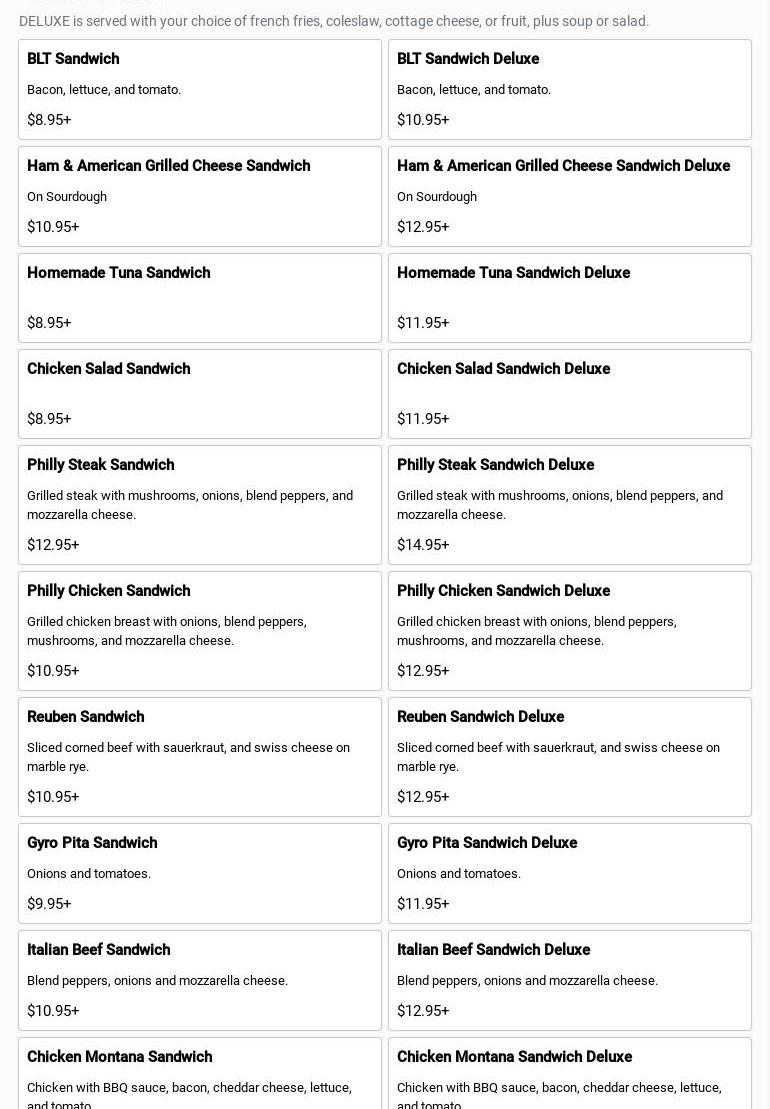The width and height of the screenshot is (770, 1109).
Task: Open Chicken Salad Sandwich option
Action: pos(200,393)
